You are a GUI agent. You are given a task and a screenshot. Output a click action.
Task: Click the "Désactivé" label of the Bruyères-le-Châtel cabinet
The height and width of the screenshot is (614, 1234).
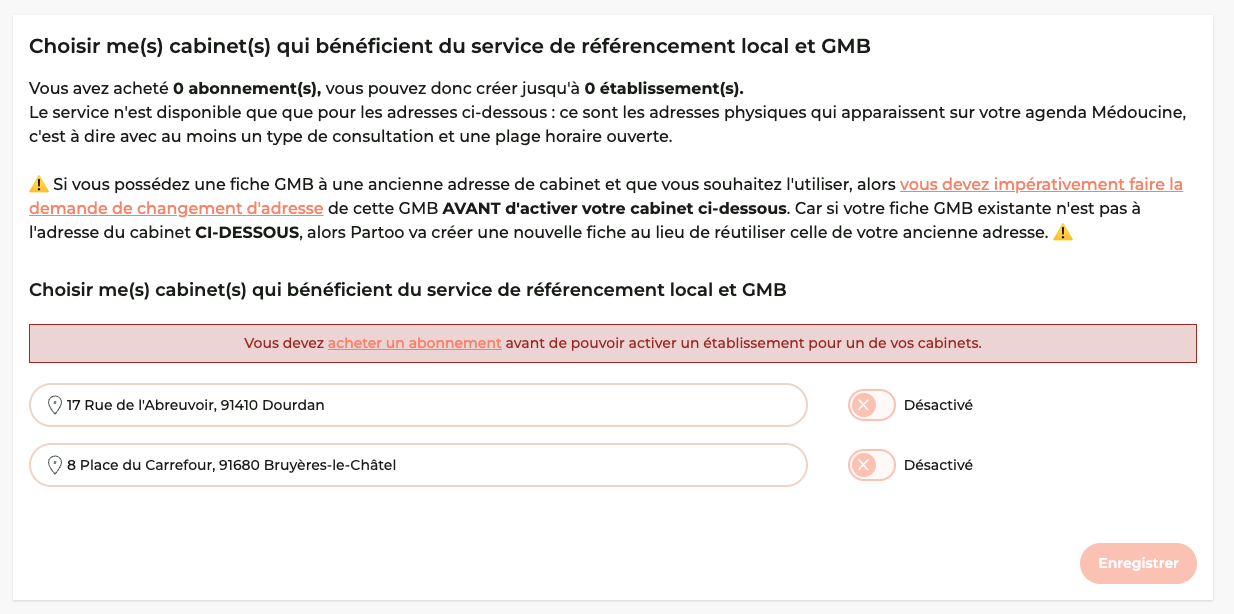pyautogui.click(x=938, y=465)
